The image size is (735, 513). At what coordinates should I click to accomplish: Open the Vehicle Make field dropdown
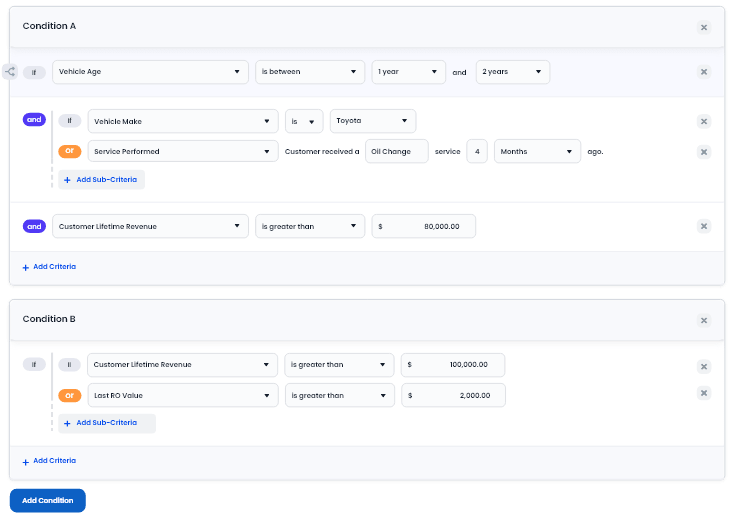click(x=183, y=121)
